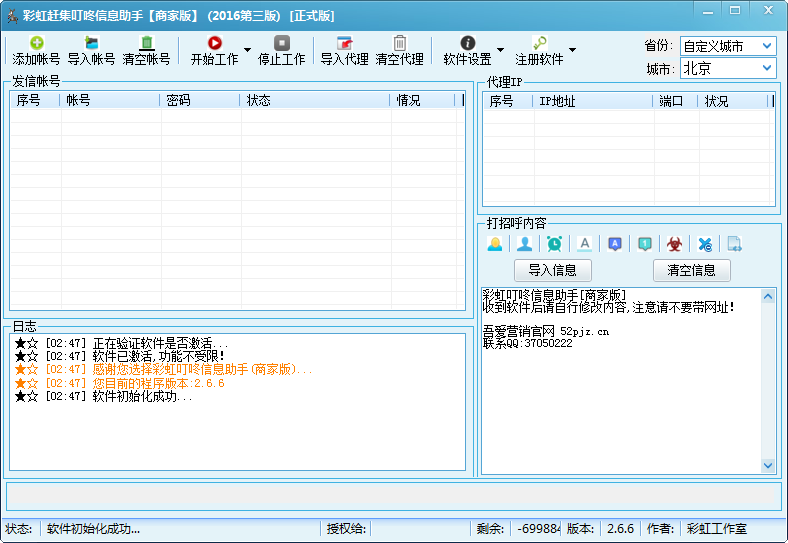This screenshot has height=543, width=788.
Task: Click the 导入信息 button
Action: tap(552, 270)
